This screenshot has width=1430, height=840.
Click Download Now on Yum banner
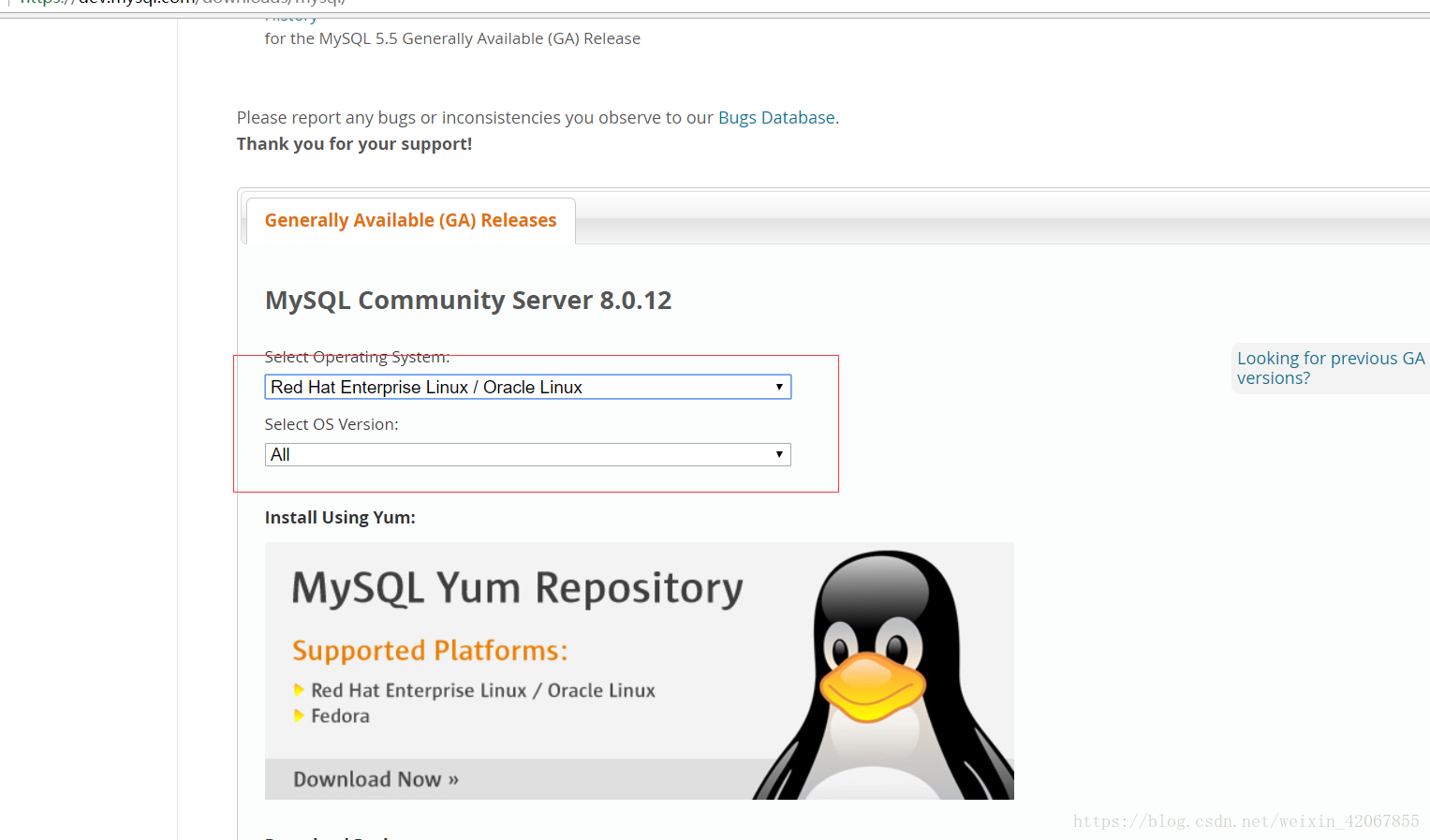(x=376, y=779)
